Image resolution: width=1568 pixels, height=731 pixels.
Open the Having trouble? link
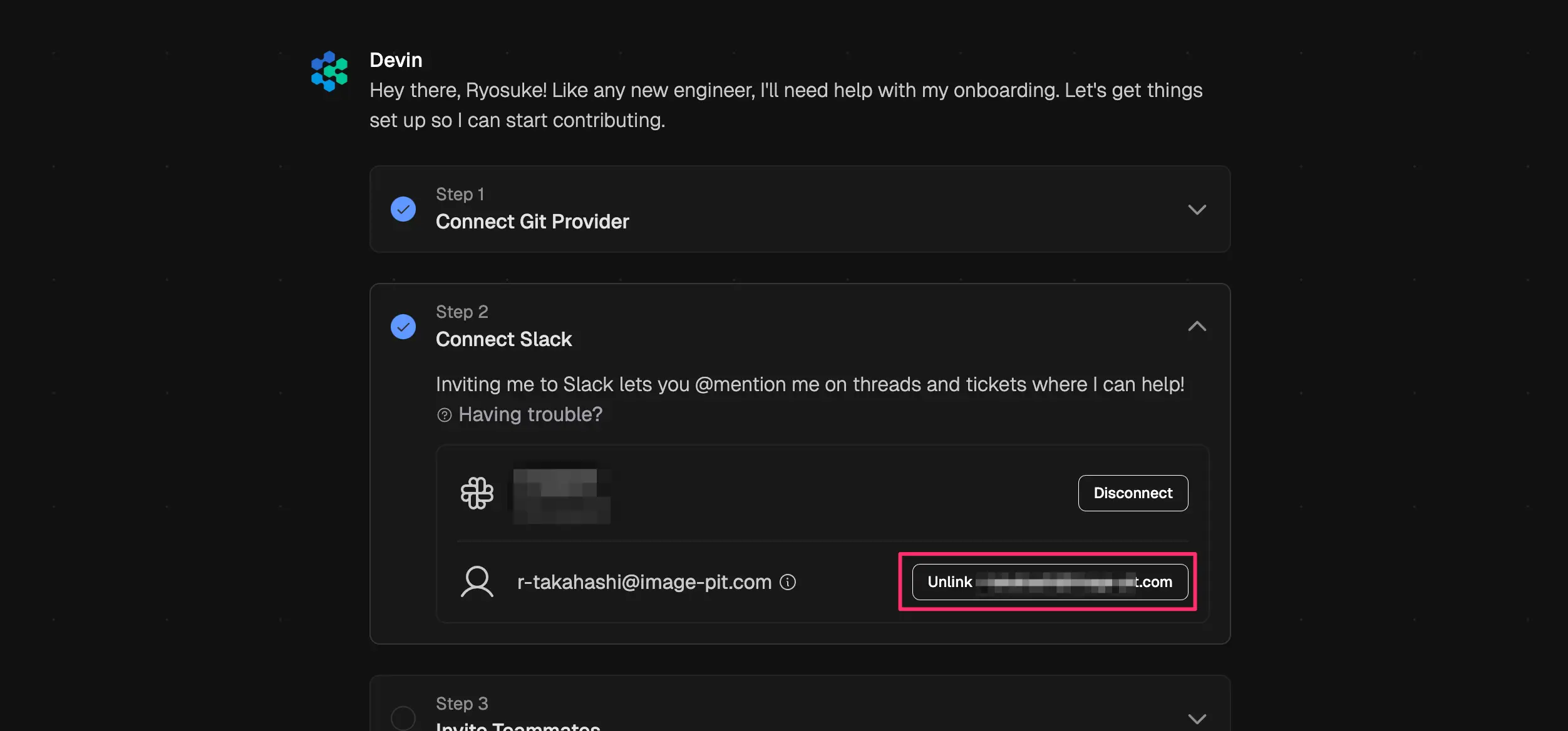click(530, 414)
